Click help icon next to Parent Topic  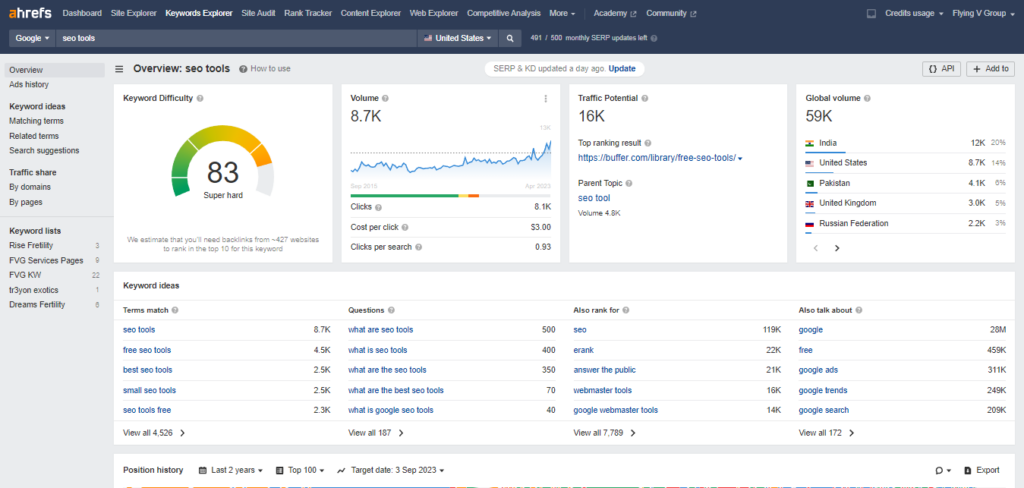(x=629, y=183)
